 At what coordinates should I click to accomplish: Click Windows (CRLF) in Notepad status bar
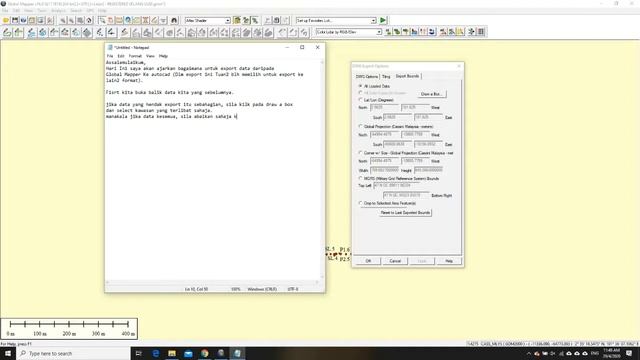click(262, 289)
